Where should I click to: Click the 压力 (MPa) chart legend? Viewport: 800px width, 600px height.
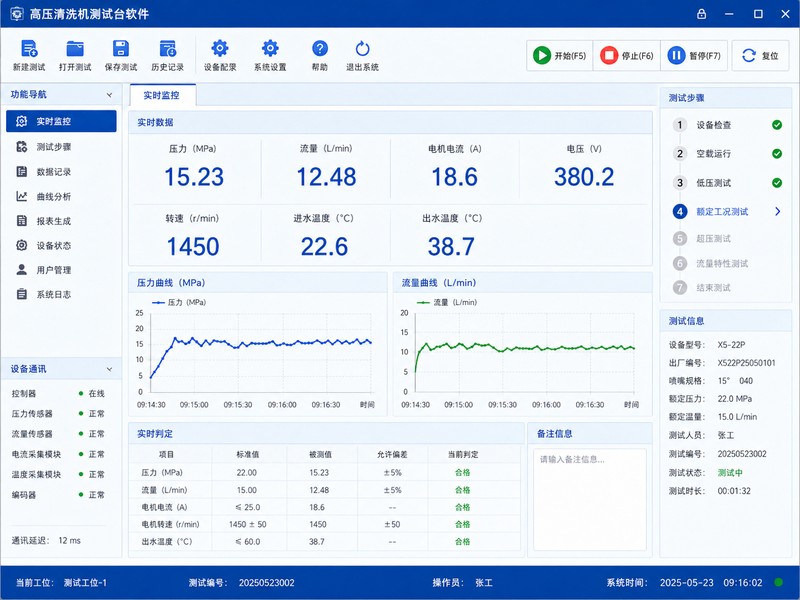179,302
